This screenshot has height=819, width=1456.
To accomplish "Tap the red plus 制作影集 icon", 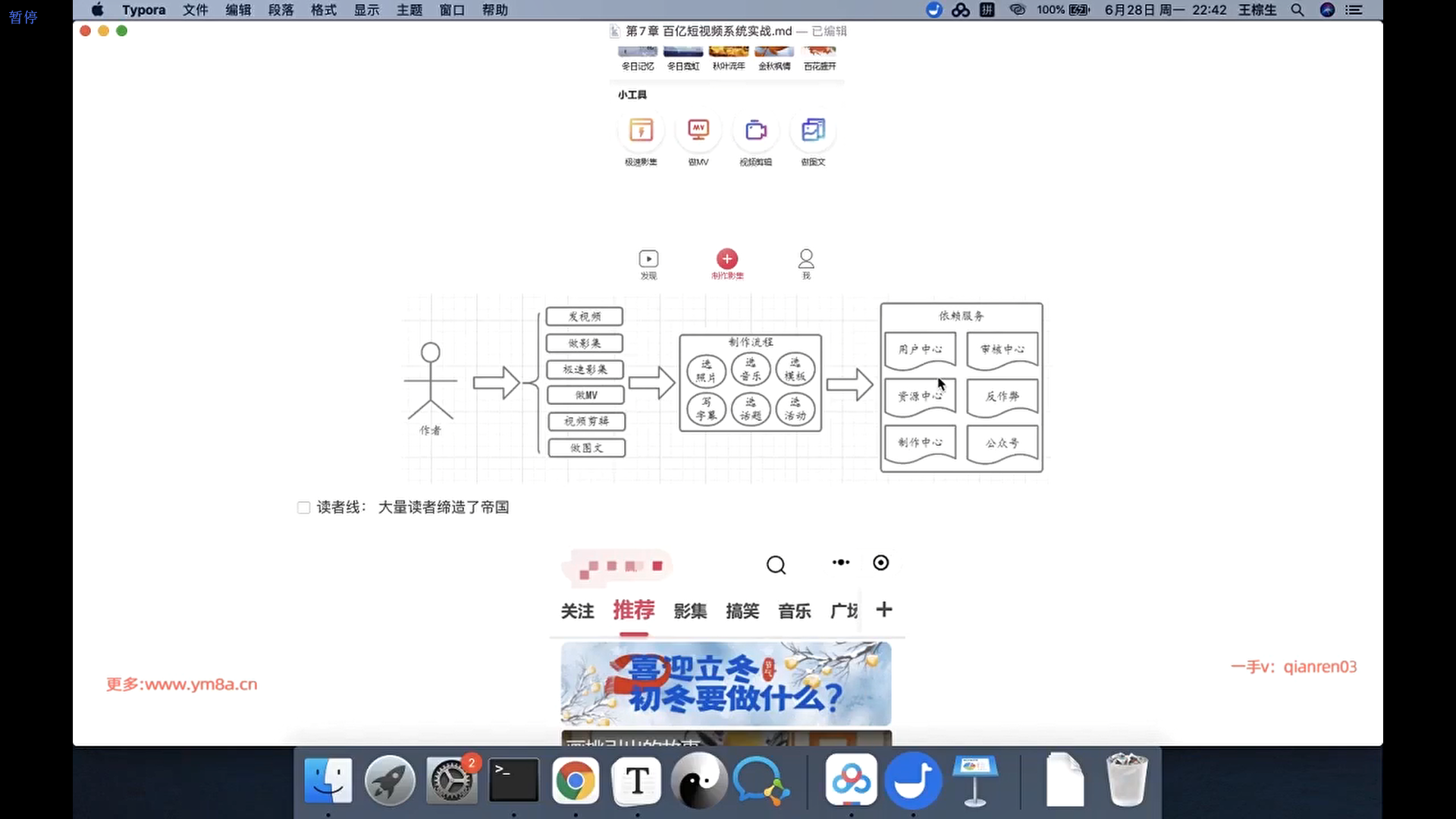I will pyautogui.click(x=727, y=259).
